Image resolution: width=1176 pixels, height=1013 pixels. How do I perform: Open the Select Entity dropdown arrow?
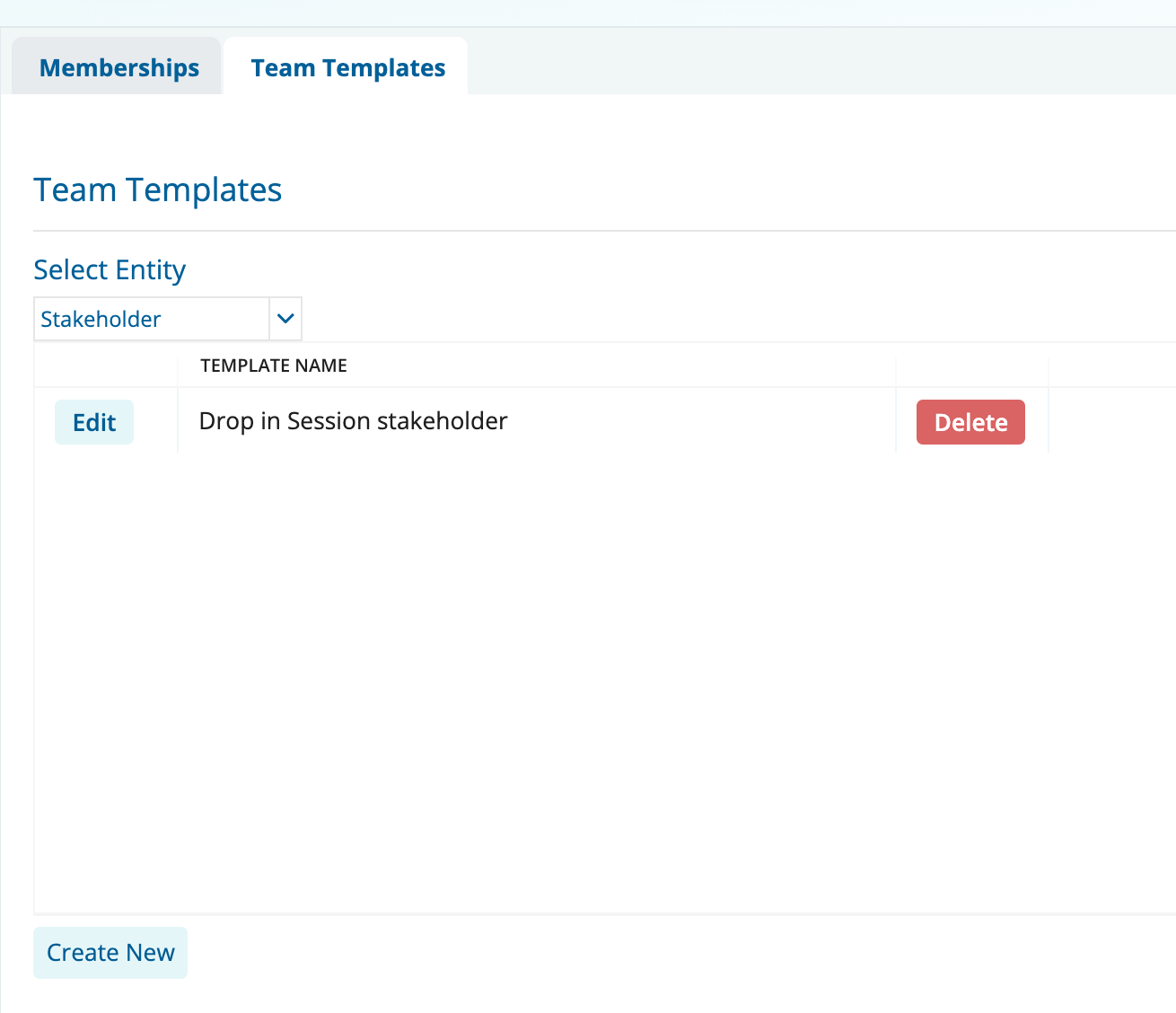(285, 319)
